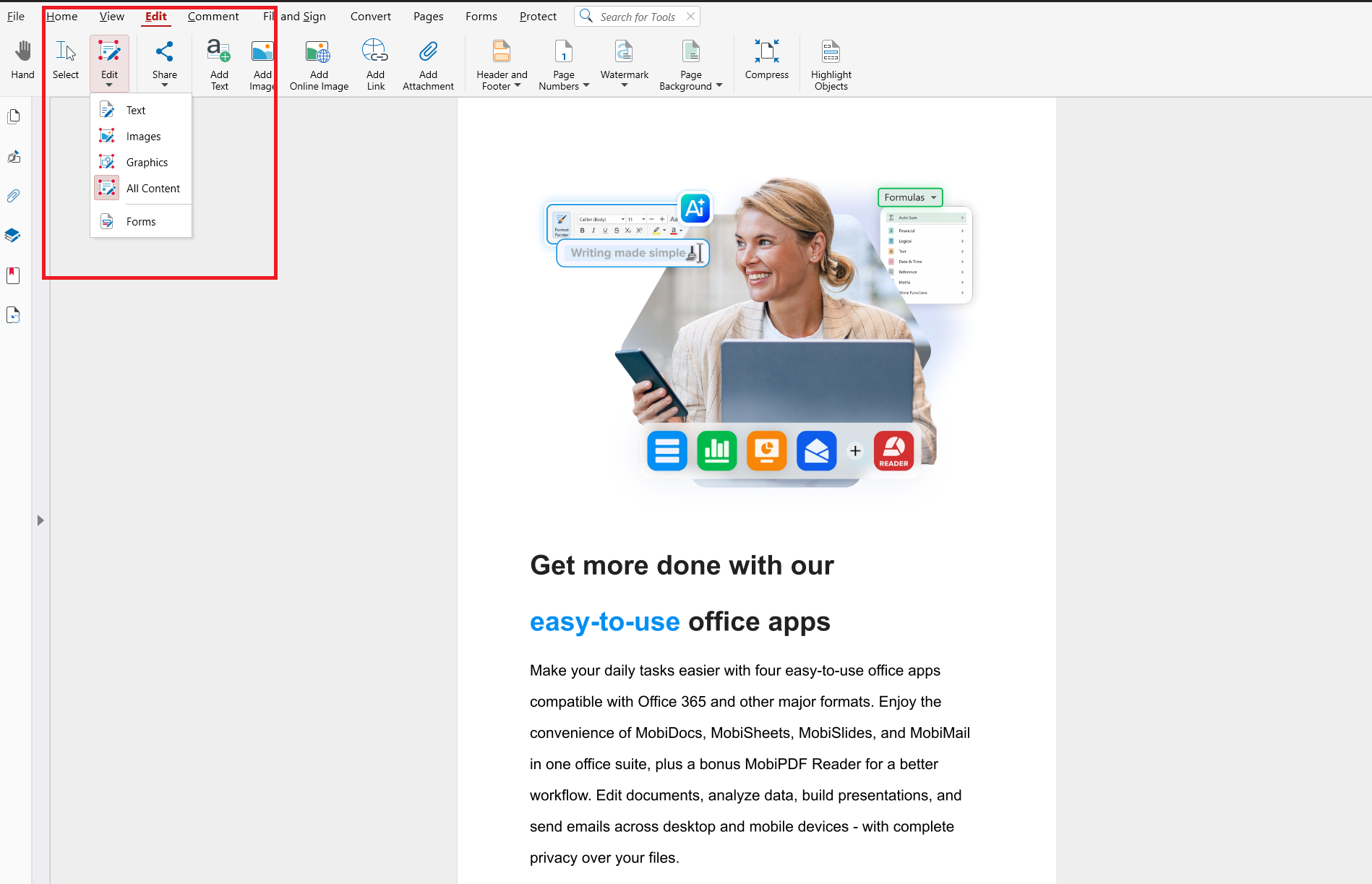Open the bookmarks panel in sidebar
The height and width of the screenshot is (884, 1372).
[x=13, y=275]
